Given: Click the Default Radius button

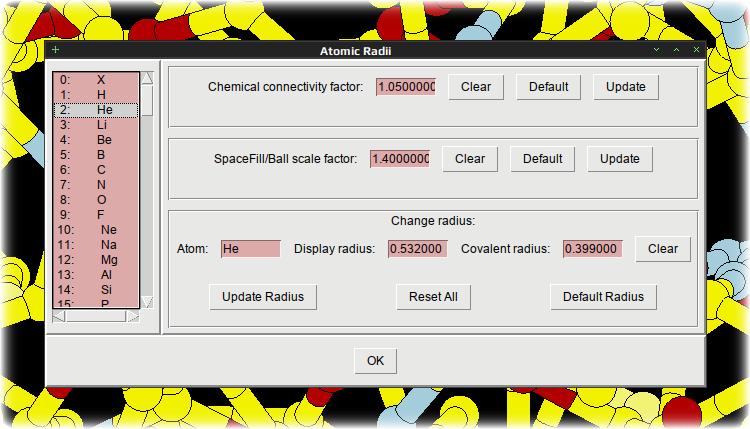Looking at the screenshot, I should pos(603,297).
